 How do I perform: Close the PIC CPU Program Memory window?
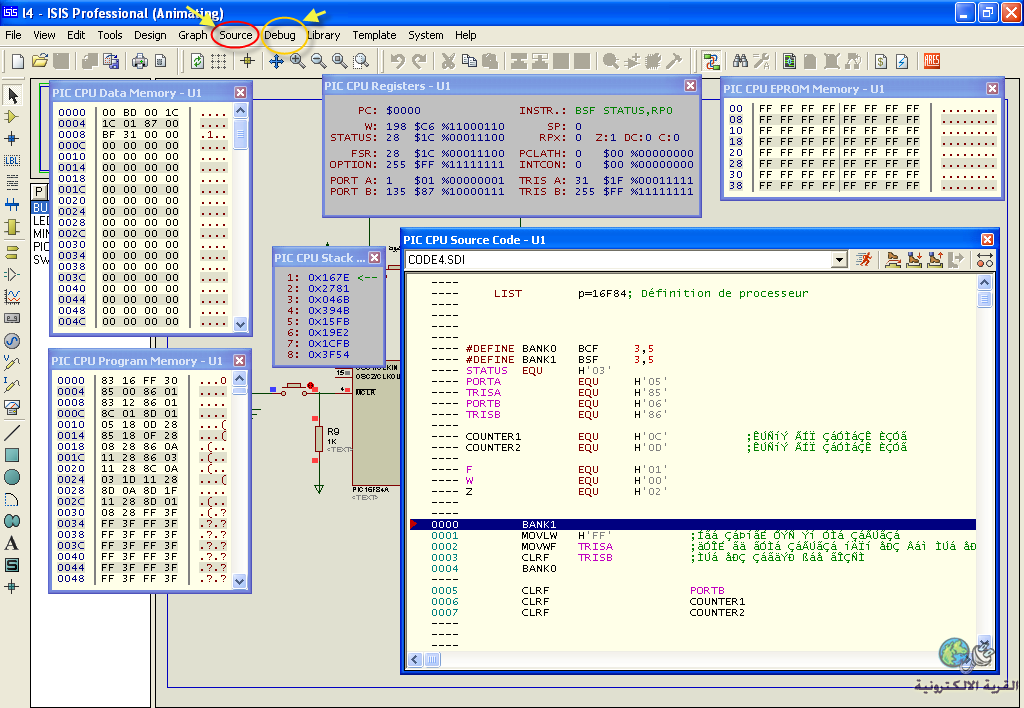coord(240,361)
